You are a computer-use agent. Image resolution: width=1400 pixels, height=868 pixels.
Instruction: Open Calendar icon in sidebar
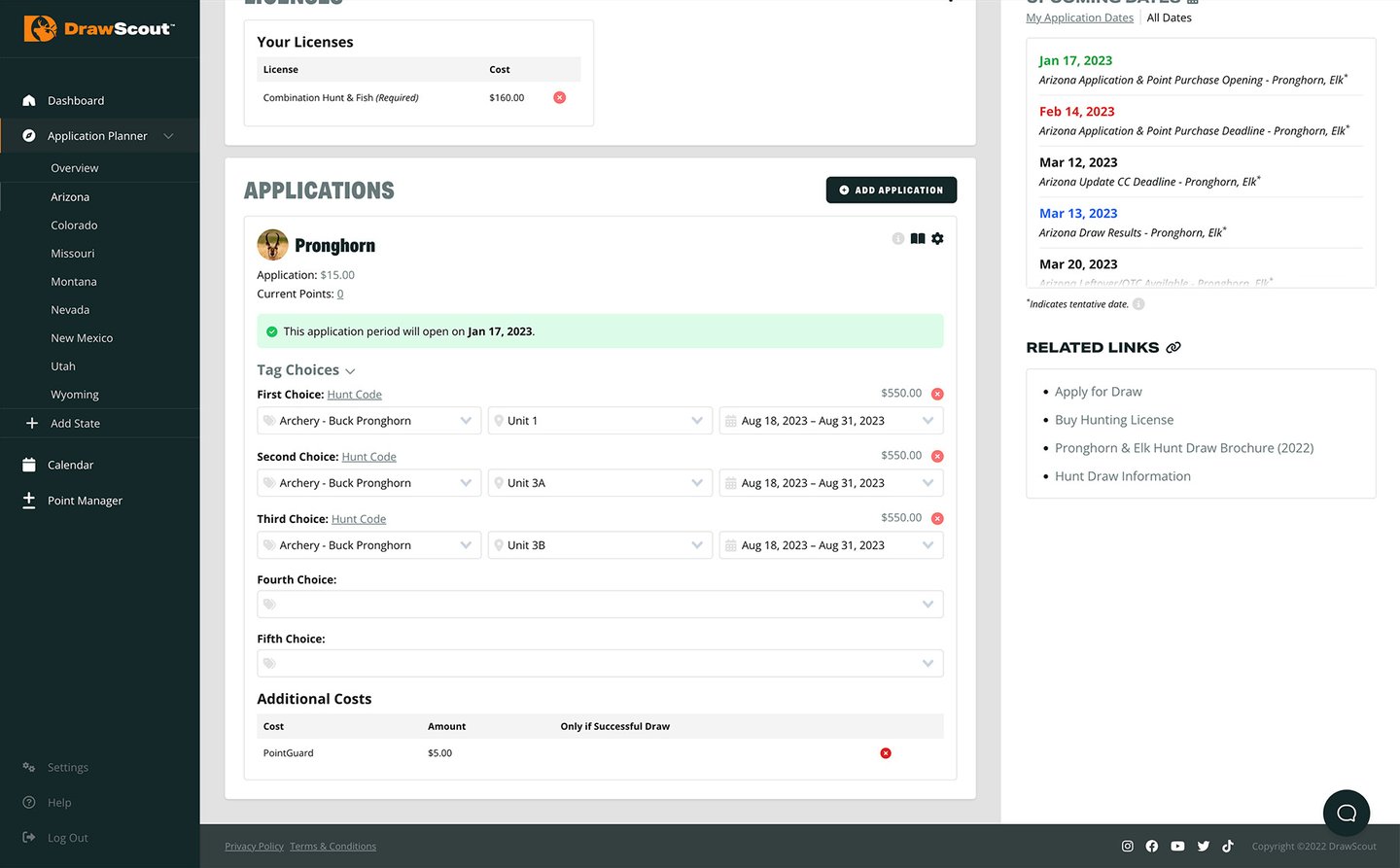pos(29,465)
